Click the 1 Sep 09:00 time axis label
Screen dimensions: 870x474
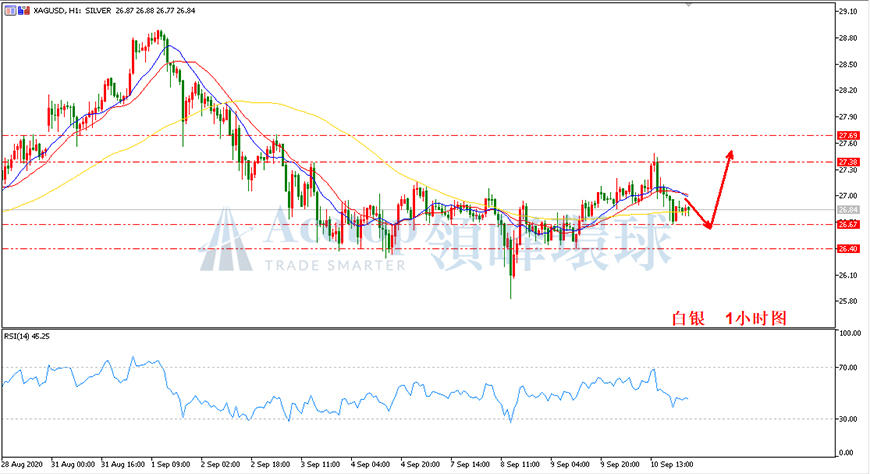pyautogui.click(x=170, y=464)
